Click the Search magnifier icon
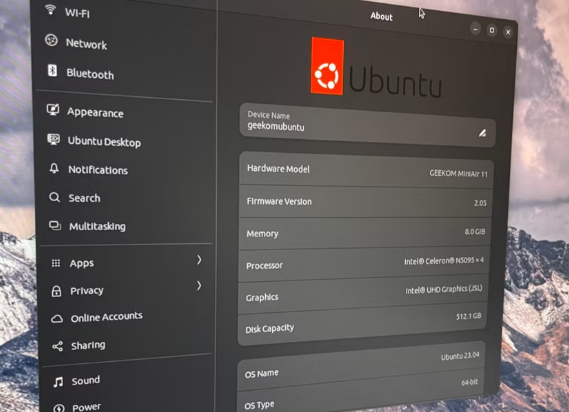The width and height of the screenshot is (569, 412). coord(54,197)
